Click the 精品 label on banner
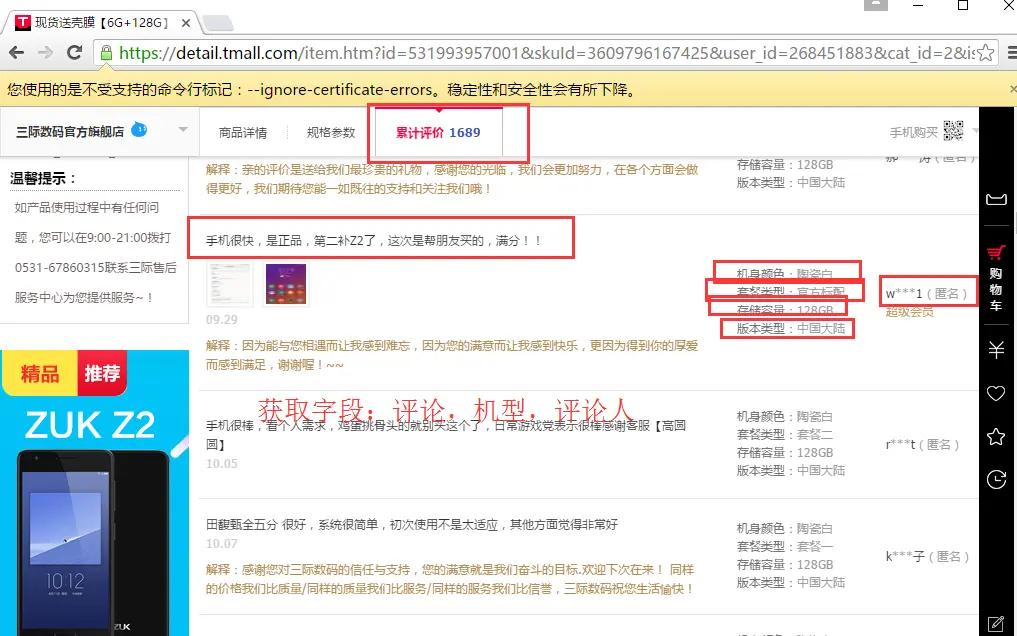Screen dimensions: 1017x636 (x=40, y=373)
